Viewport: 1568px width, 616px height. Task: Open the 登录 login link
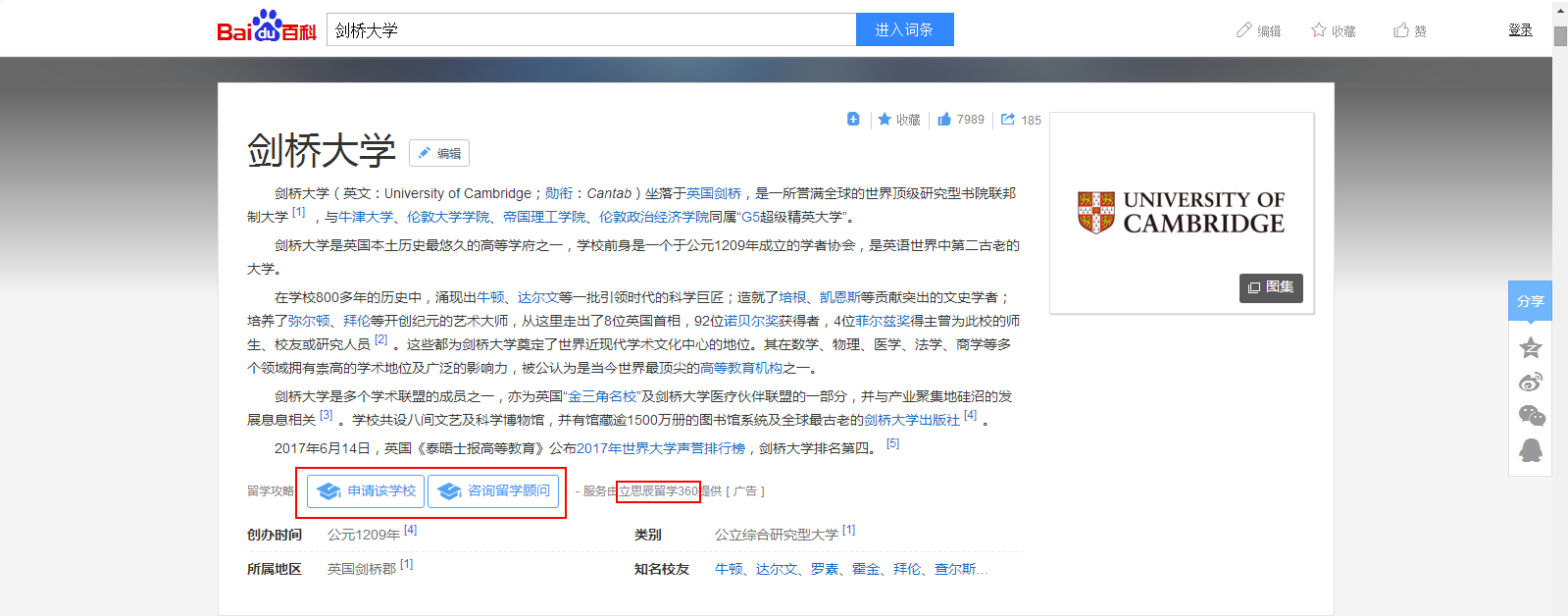pos(1520,29)
